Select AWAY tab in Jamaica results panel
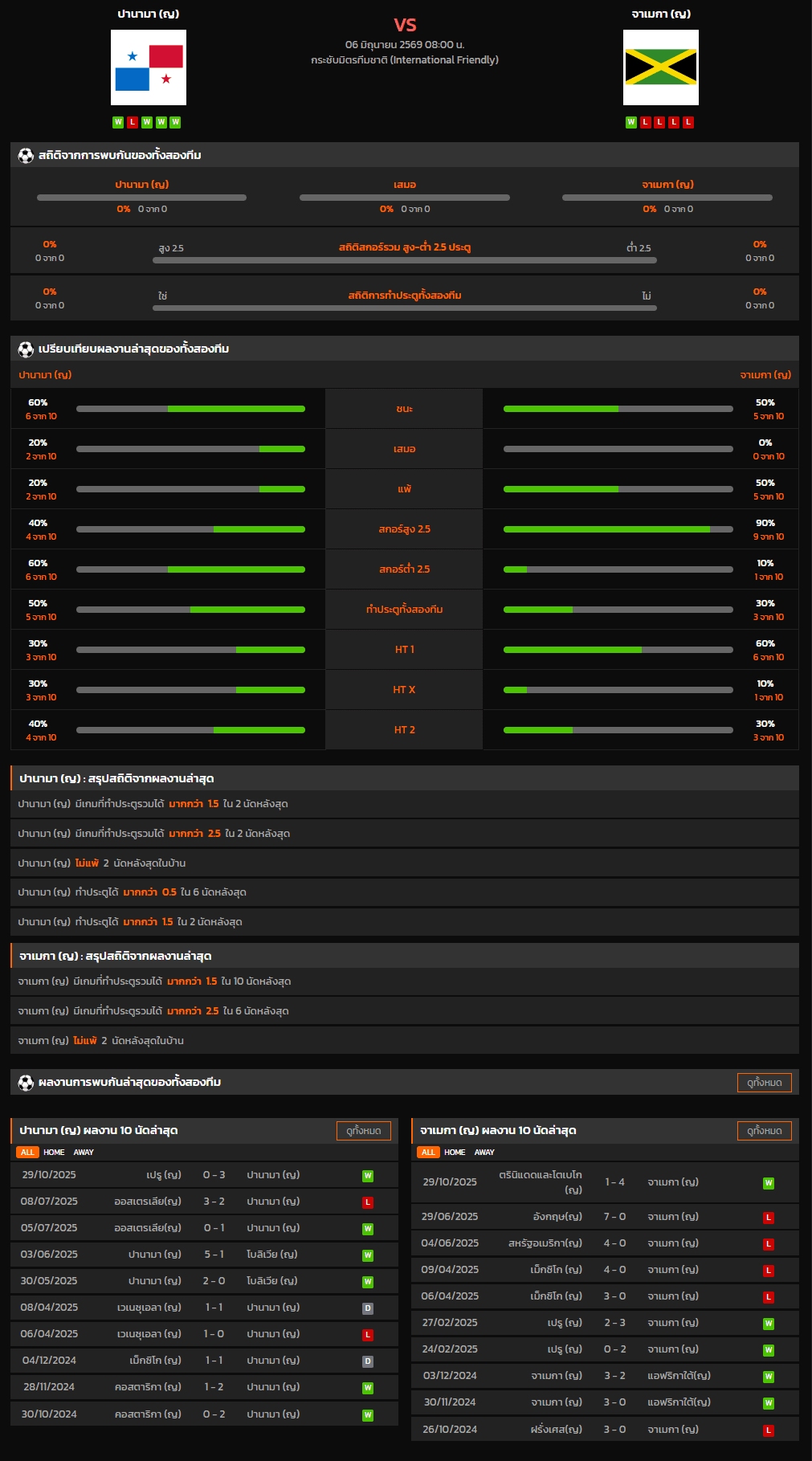 484,1153
